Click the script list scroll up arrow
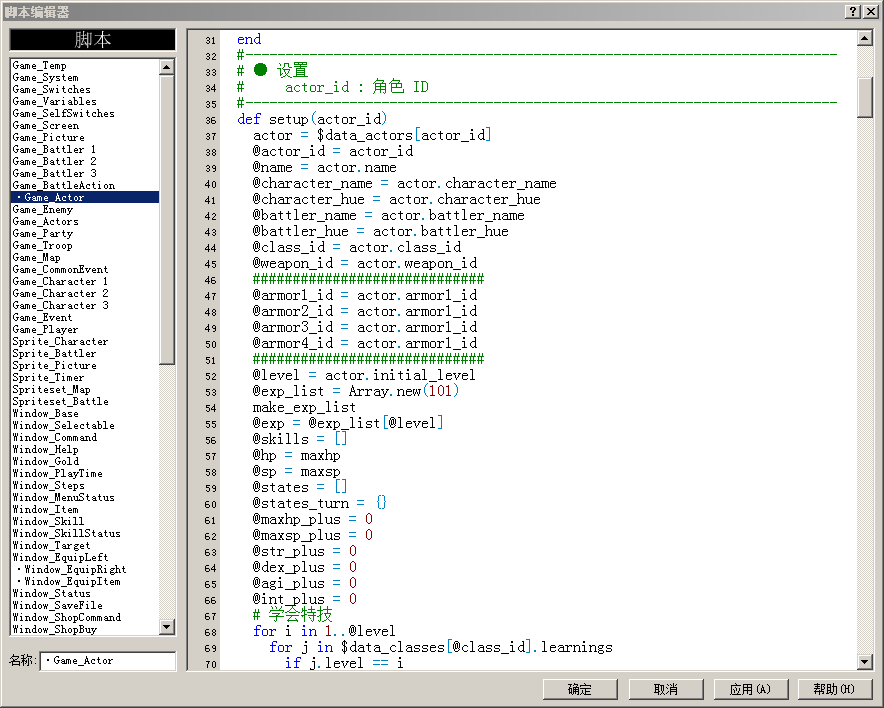Screen dimensions: 884x708 pyautogui.click(x=166, y=67)
